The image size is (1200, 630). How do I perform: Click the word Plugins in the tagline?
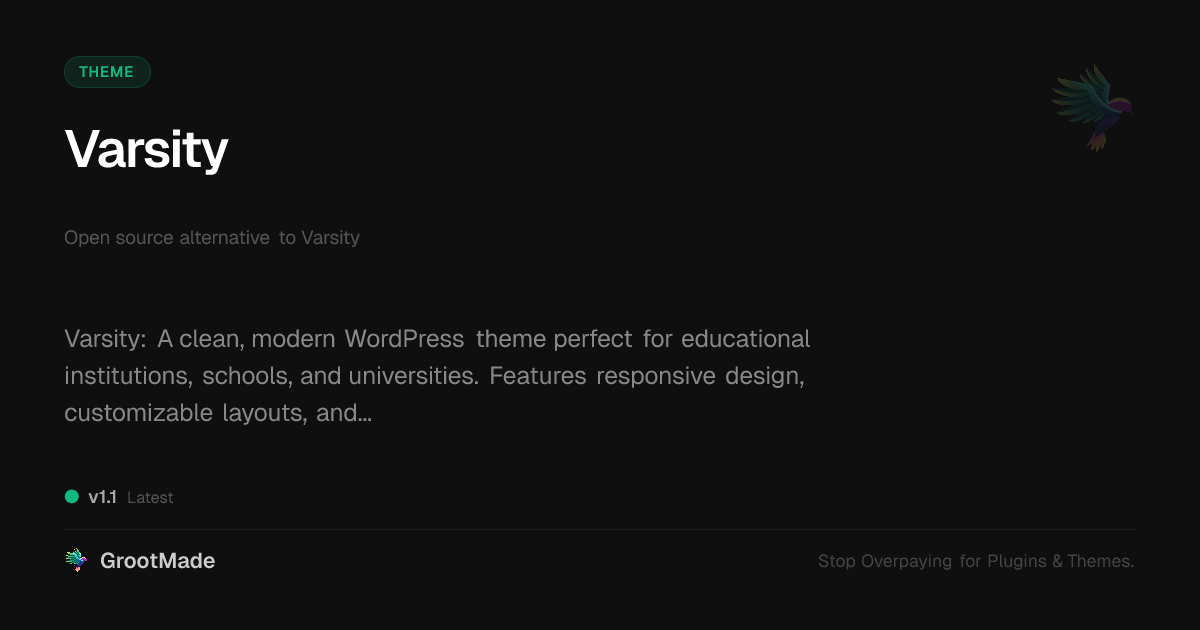[1017, 561]
